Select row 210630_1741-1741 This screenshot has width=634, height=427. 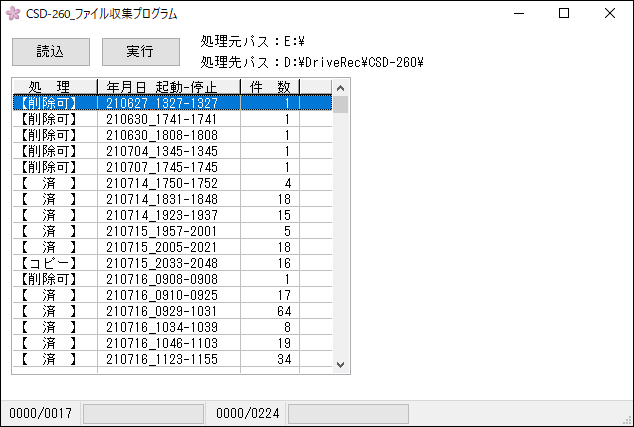tap(173, 119)
